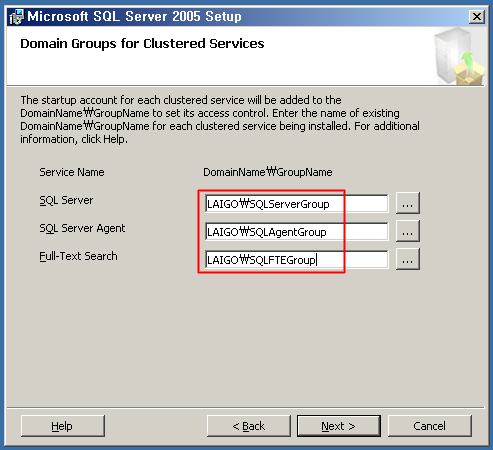
Task: Click 'Domain Groups for Clustered Services' heading
Action: tap(142, 44)
